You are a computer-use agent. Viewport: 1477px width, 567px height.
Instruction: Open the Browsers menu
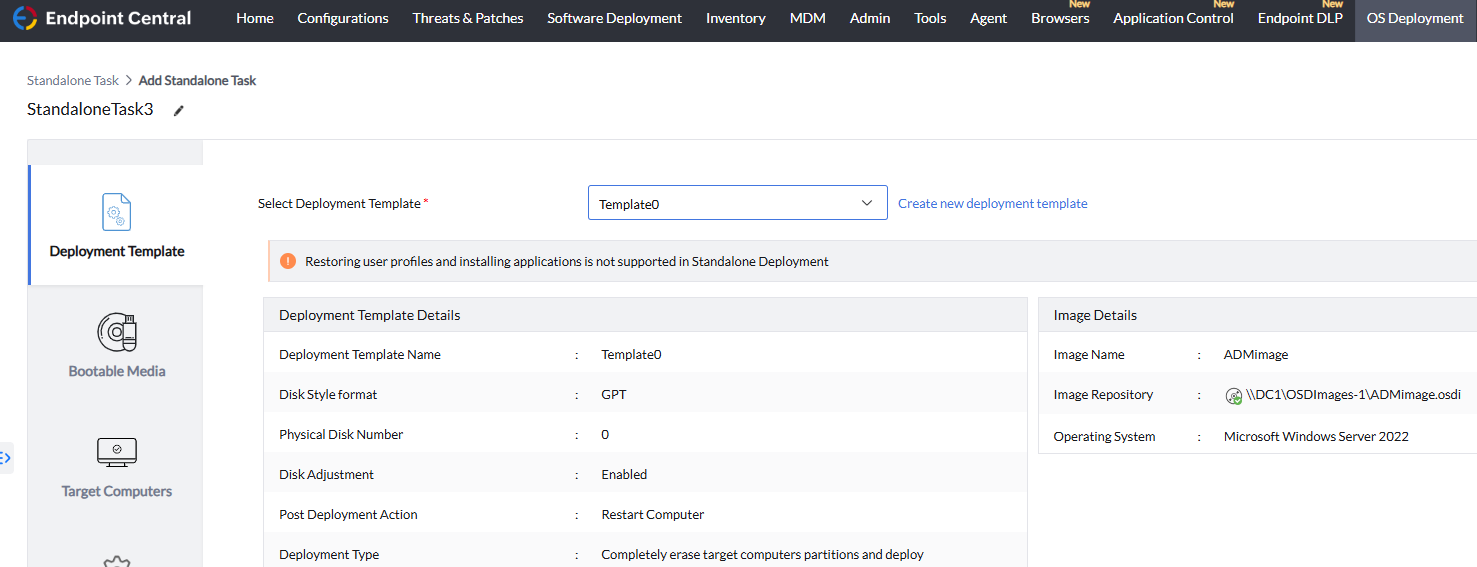coord(1060,18)
